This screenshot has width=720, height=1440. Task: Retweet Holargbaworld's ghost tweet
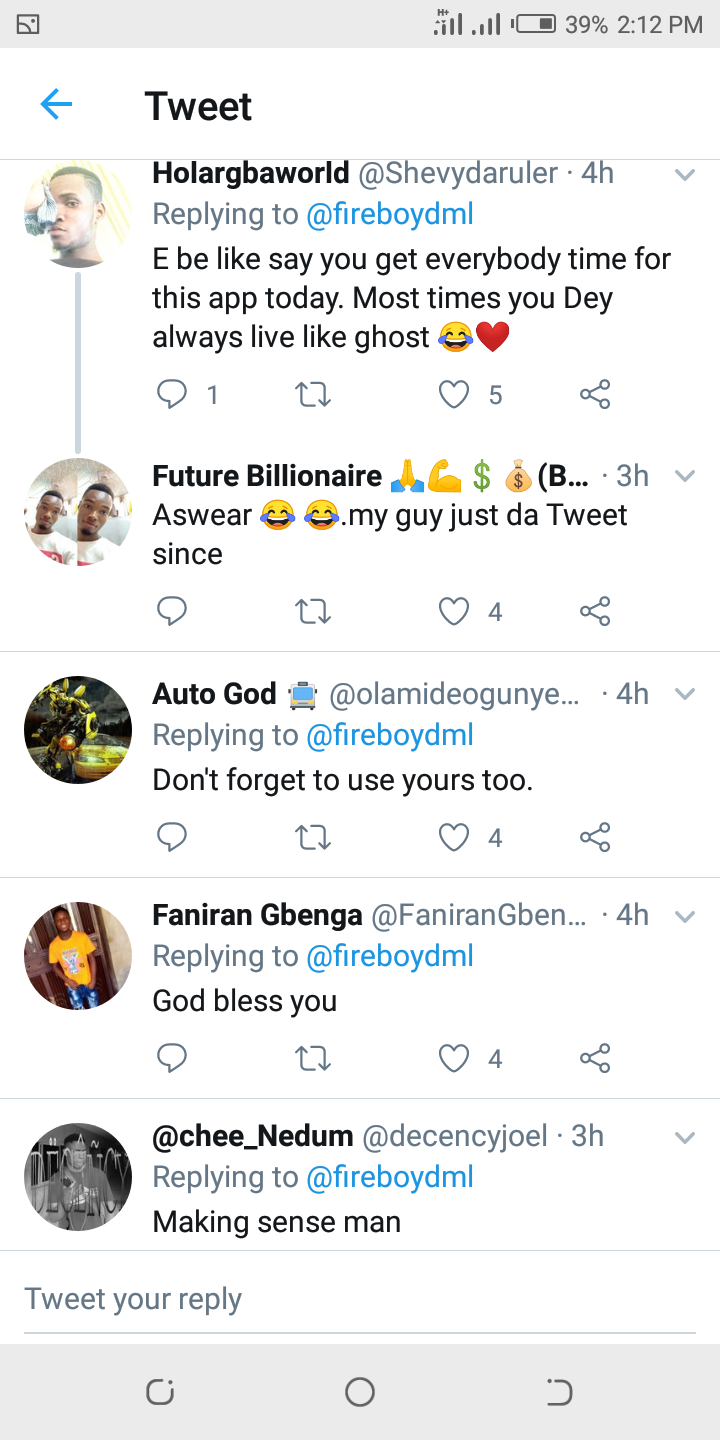point(314,395)
